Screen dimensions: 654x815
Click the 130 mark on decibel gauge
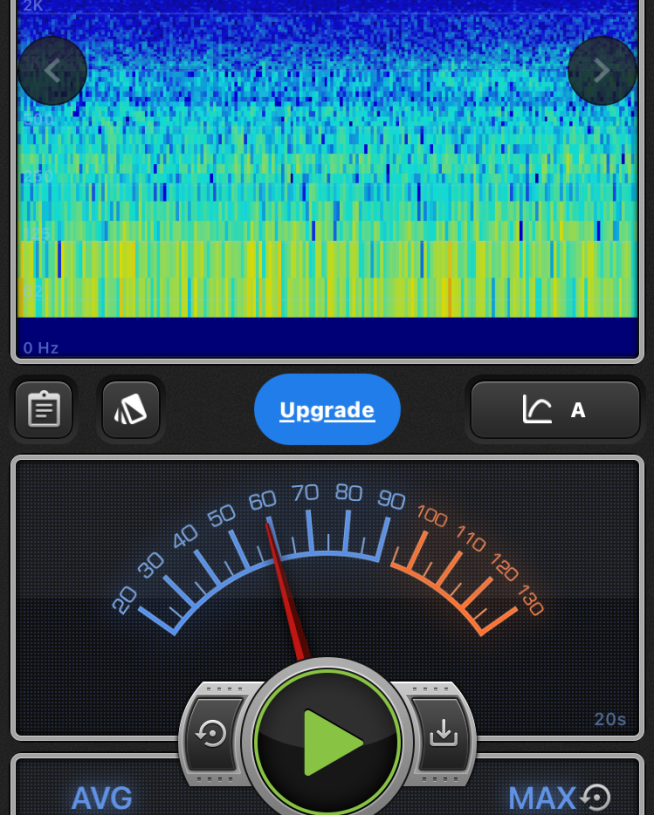coord(530,604)
